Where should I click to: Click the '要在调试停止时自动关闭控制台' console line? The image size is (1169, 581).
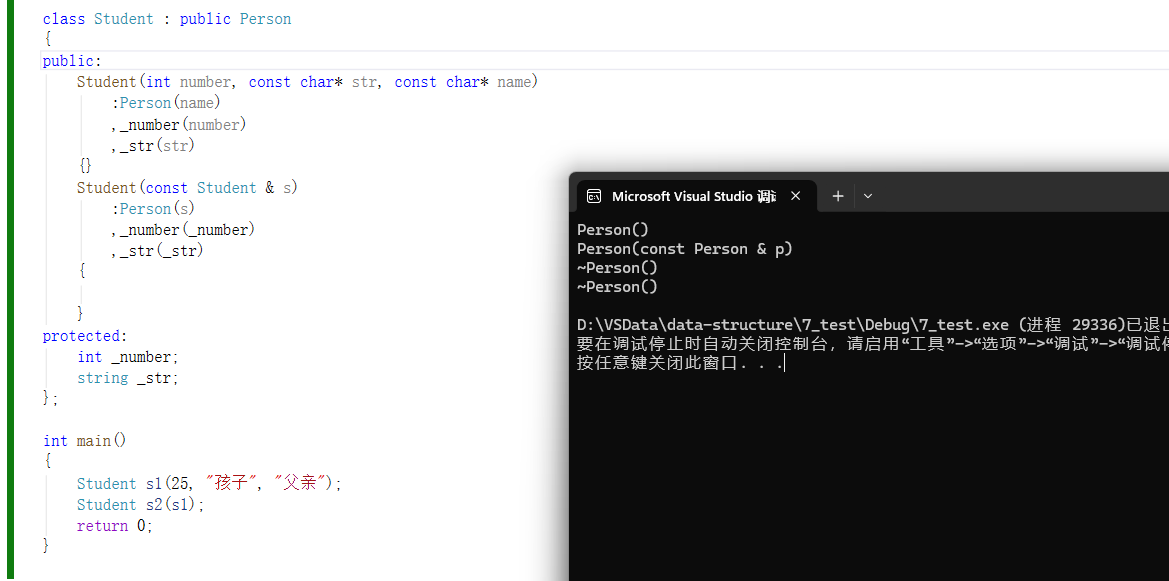point(873,345)
